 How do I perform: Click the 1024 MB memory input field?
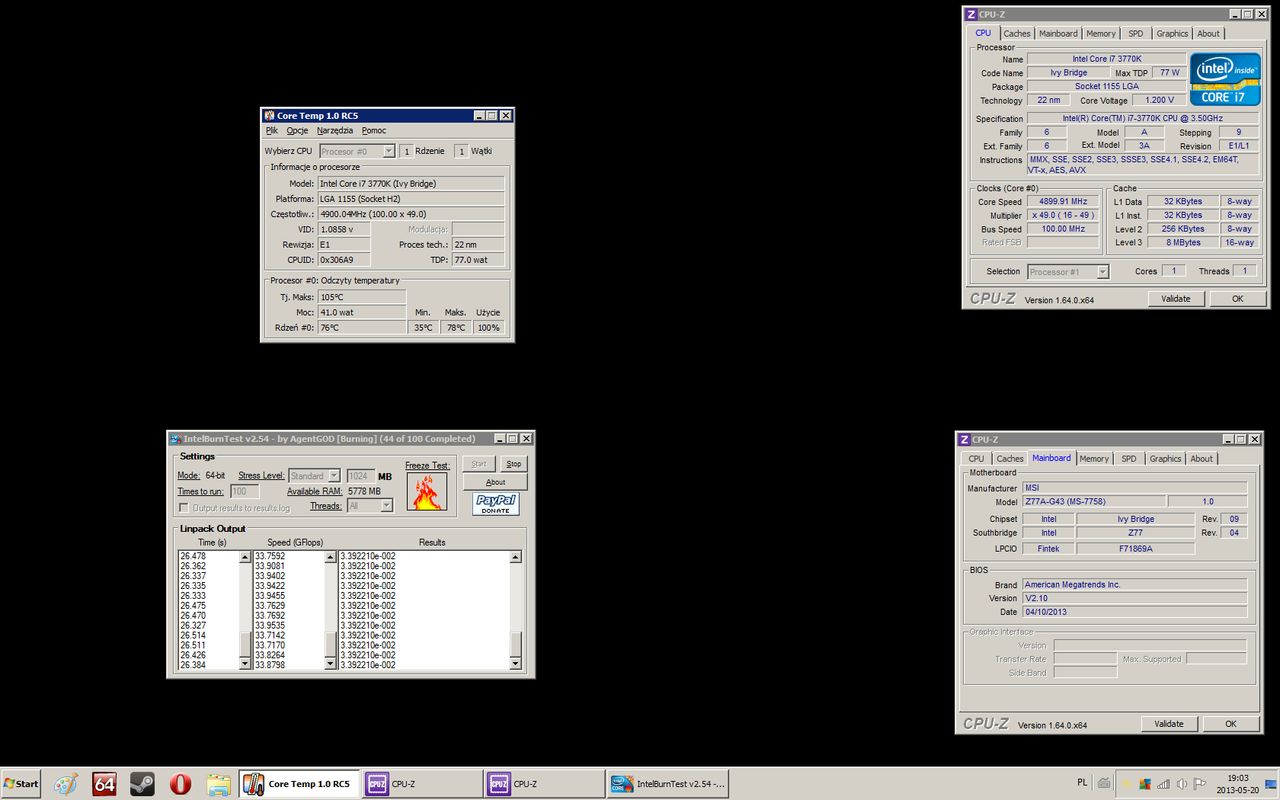click(x=360, y=476)
